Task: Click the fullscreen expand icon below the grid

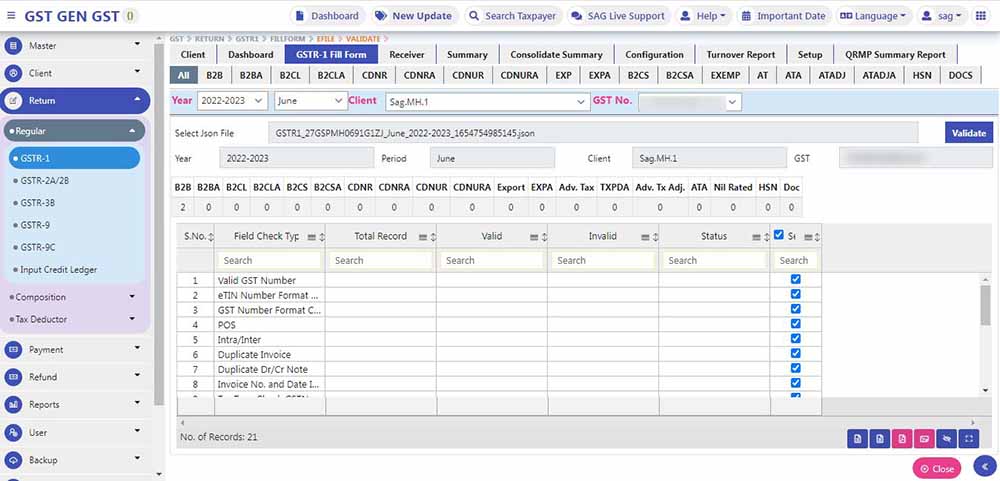Action: click(x=968, y=438)
